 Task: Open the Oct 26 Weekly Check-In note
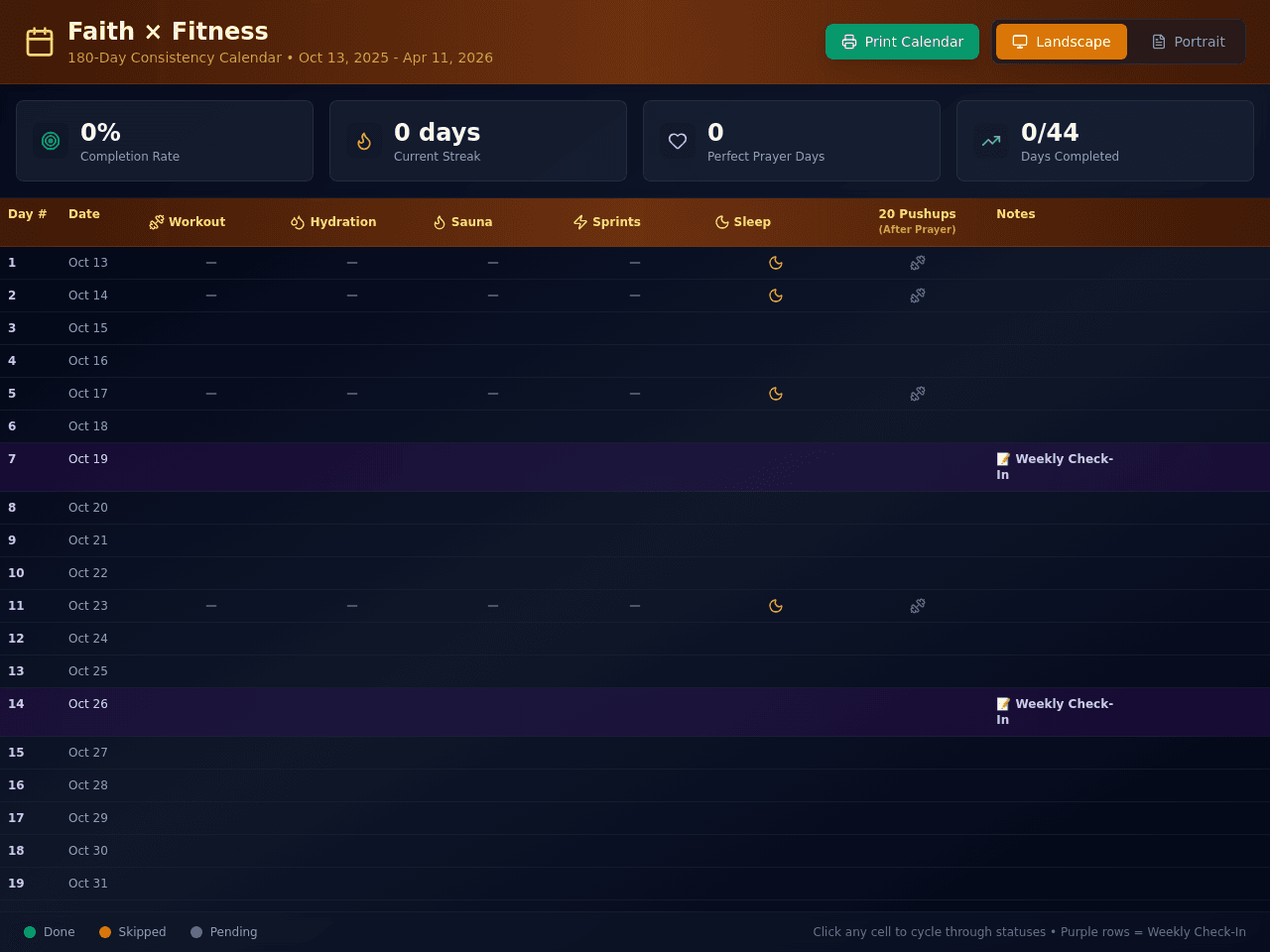(1055, 712)
